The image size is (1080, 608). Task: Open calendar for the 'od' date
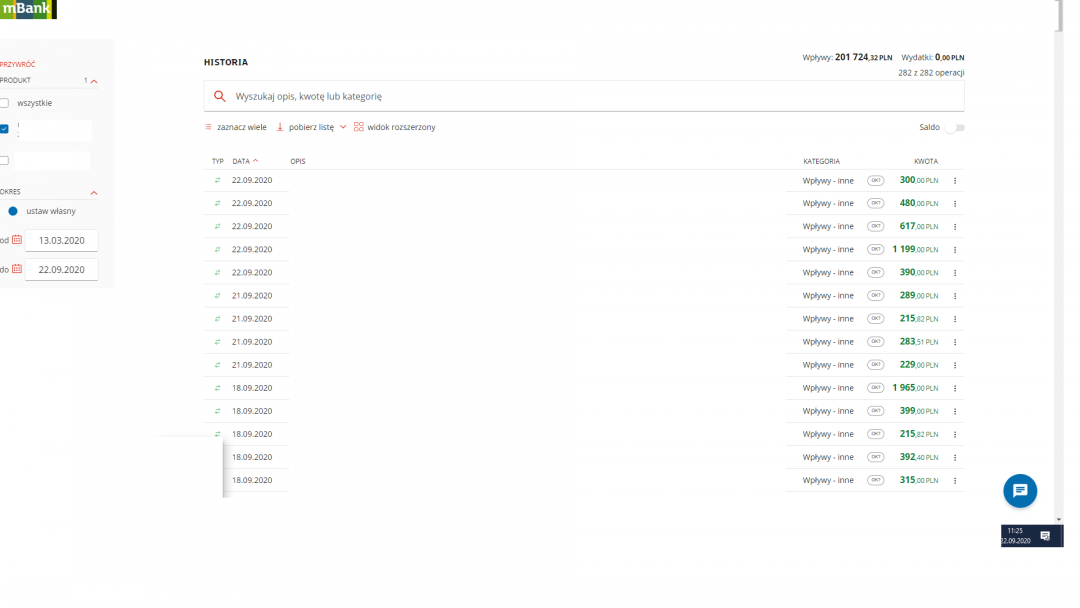point(17,240)
